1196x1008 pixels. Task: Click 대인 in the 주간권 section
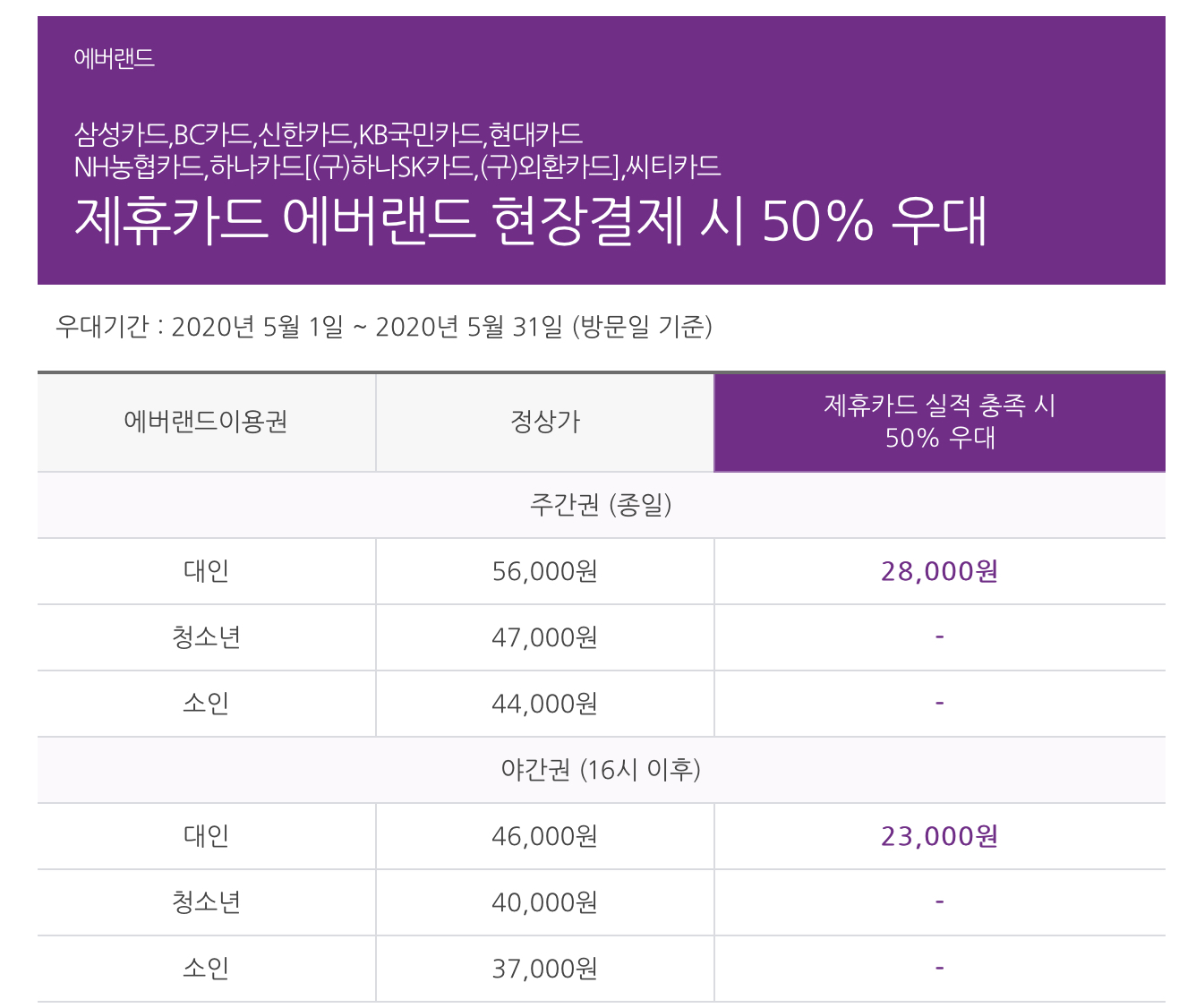[x=206, y=571]
